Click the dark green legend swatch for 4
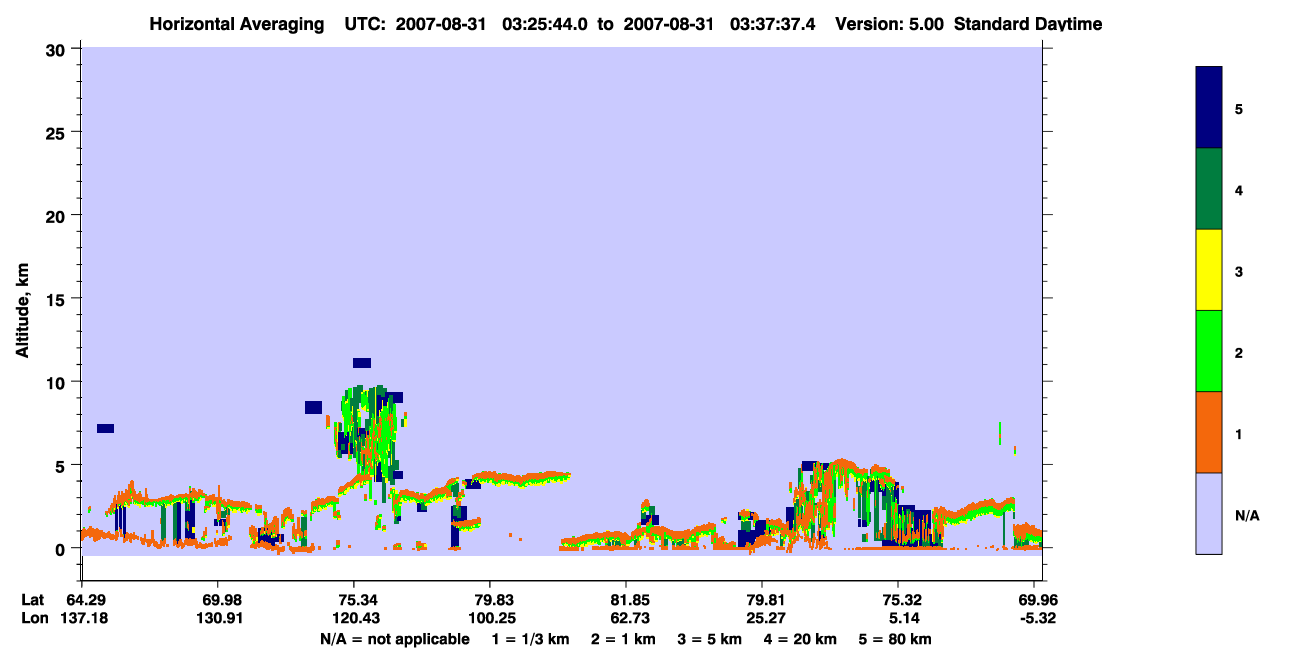This screenshot has width=1300, height=667. 1209,189
